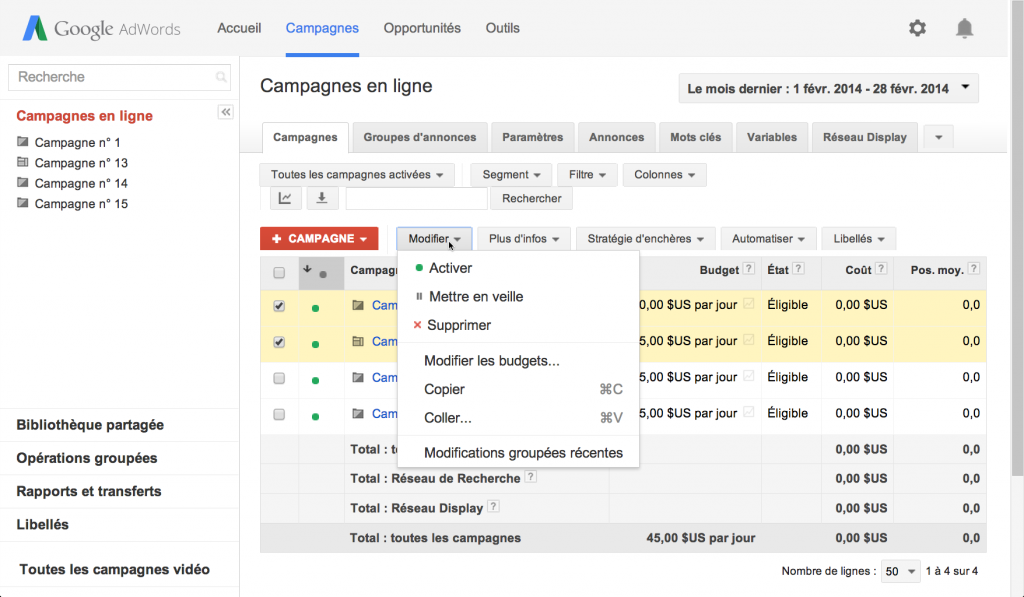The width and height of the screenshot is (1024, 597).
Task: Click the sidebar Recherche input field
Action: [120, 77]
